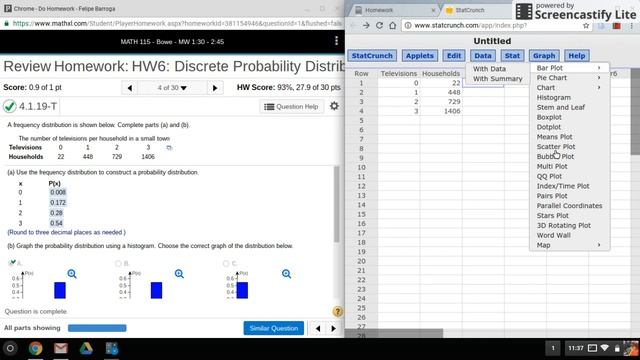Click the Similar Question button
This screenshot has height=360, width=640.
click(273, 328)
